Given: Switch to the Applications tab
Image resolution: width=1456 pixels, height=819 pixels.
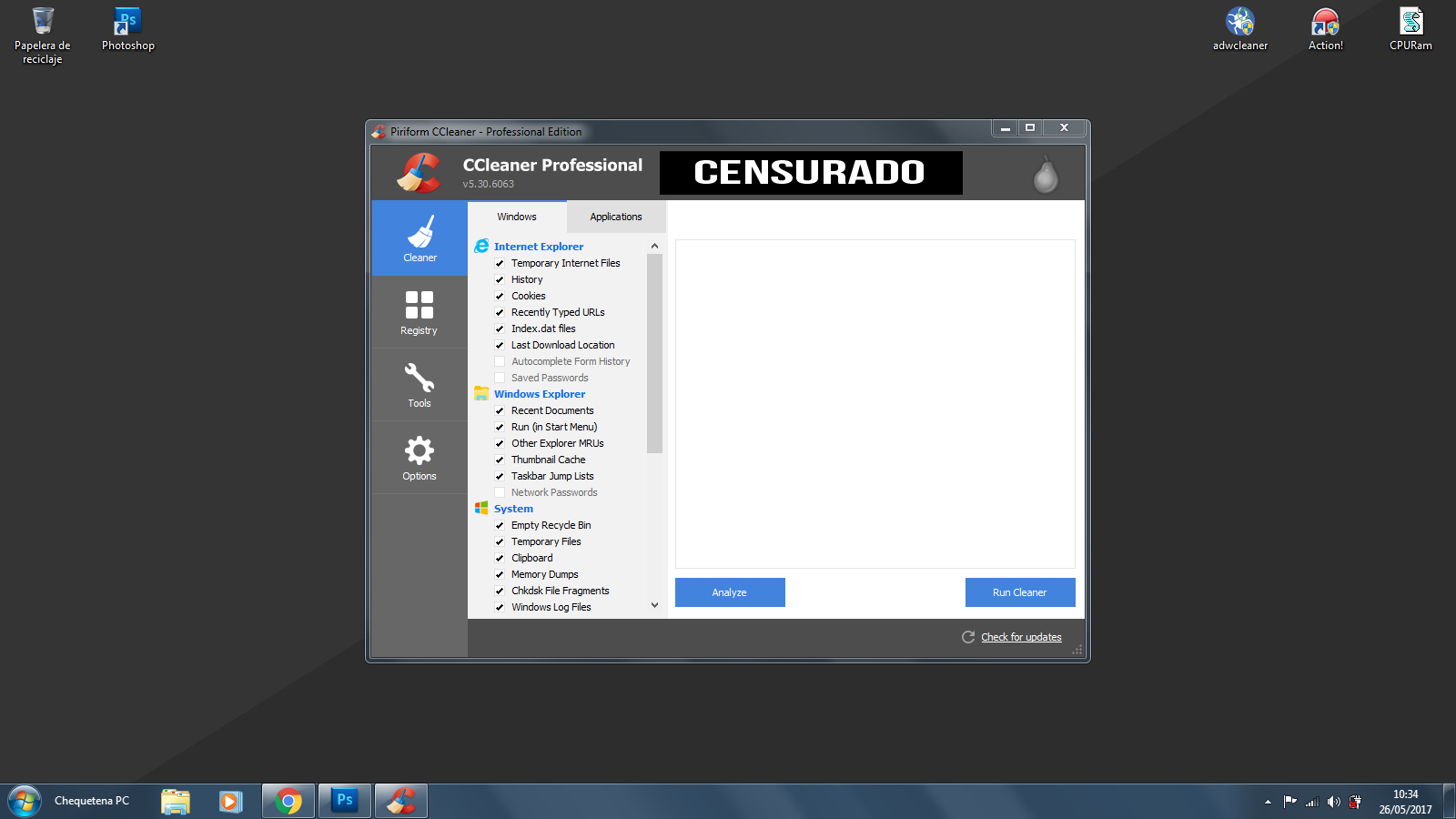Looking at the screenshot, I should coord(616,217).
